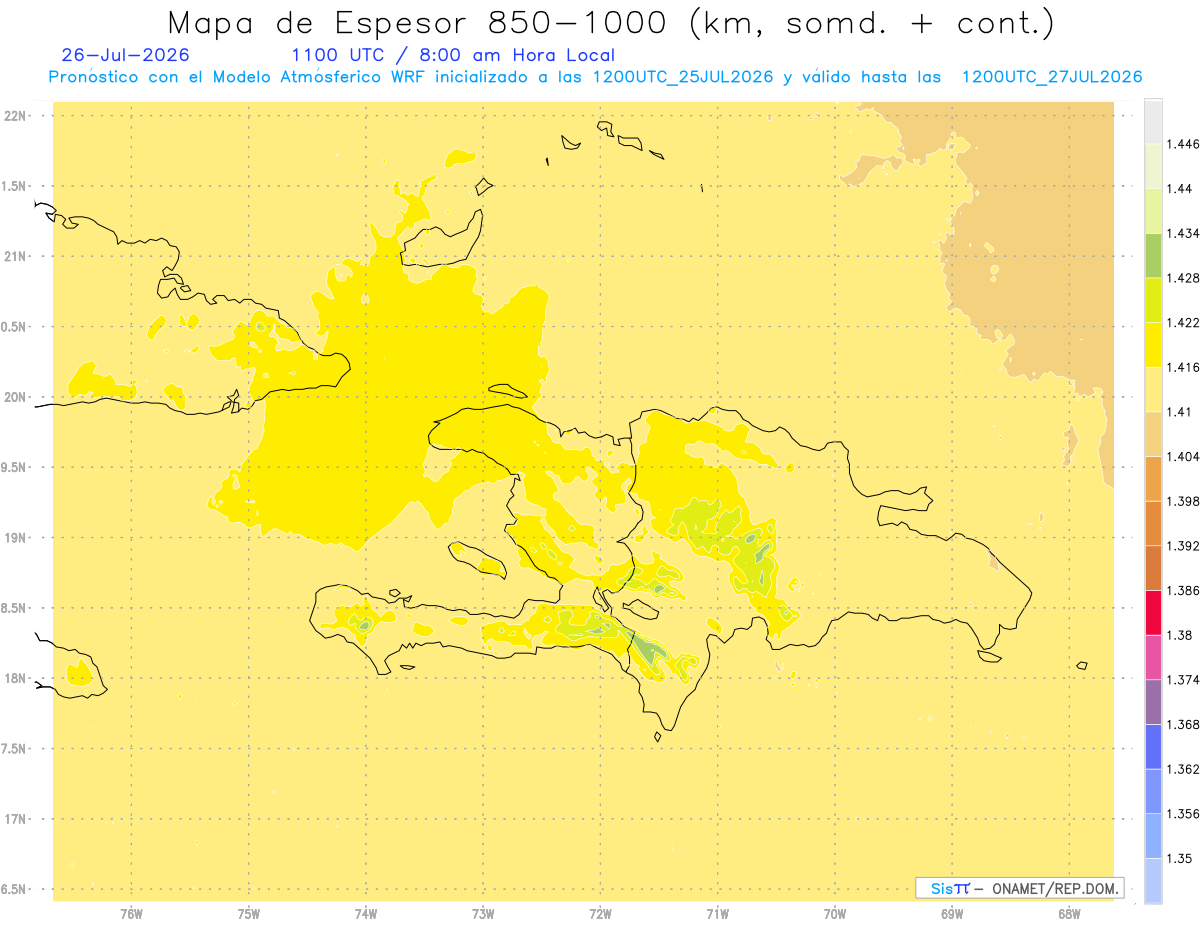Click the '8.5N' latitude label
1200x927 pixels.
14,608
